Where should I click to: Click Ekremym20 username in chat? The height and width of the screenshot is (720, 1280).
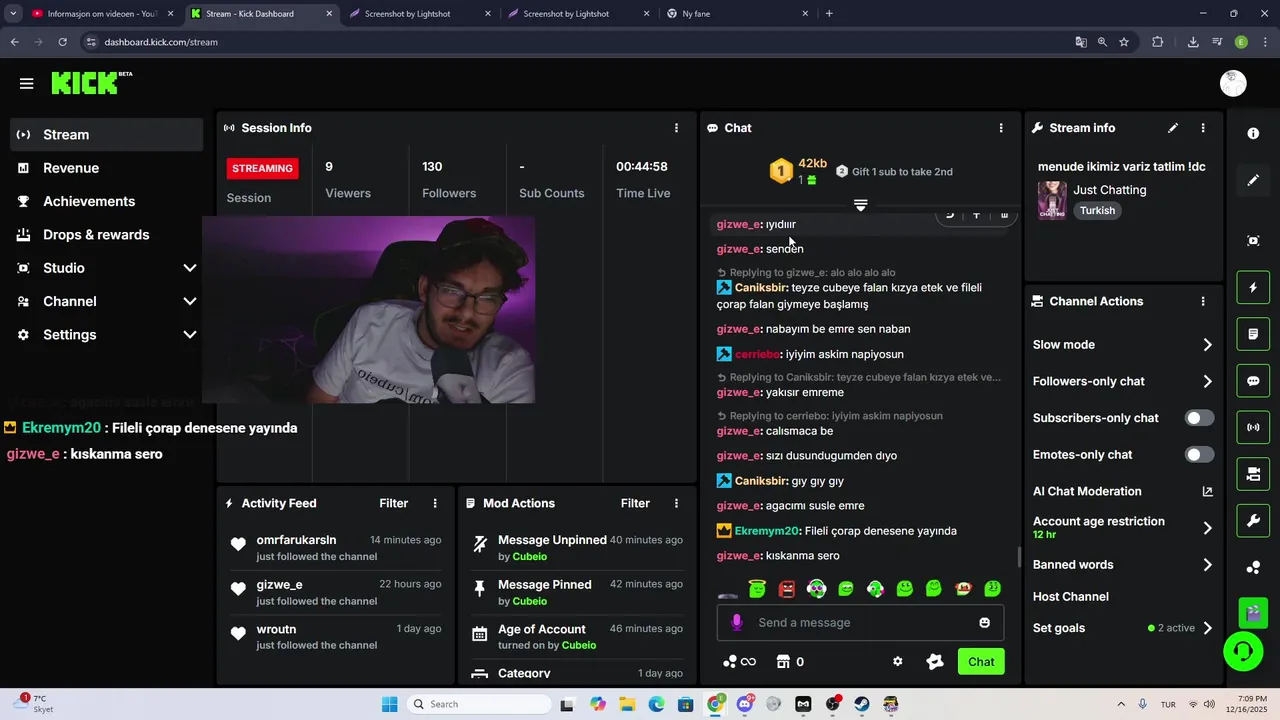[767, 531]
